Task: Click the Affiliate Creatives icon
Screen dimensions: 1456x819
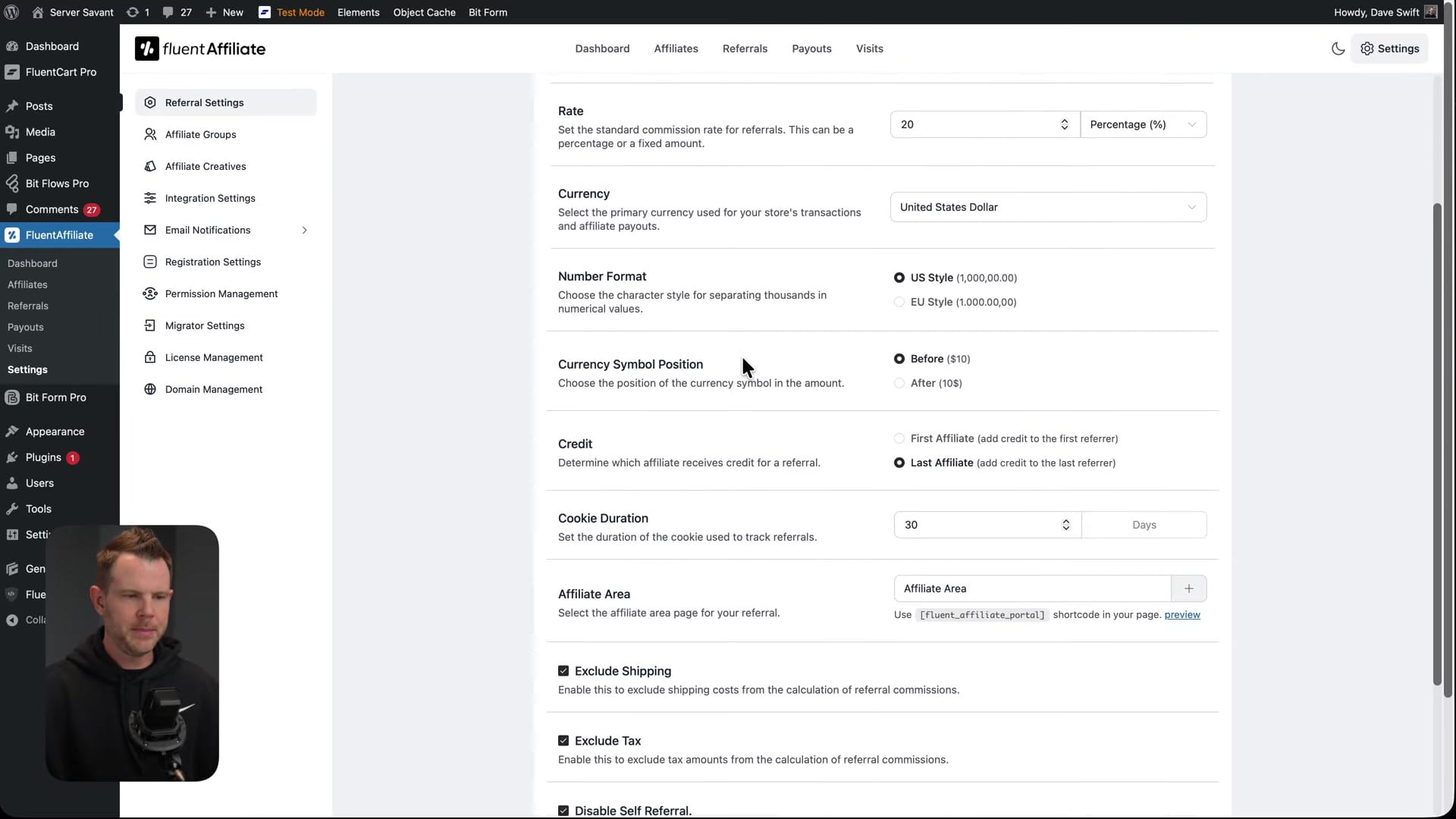Action: tap(150, 166)
